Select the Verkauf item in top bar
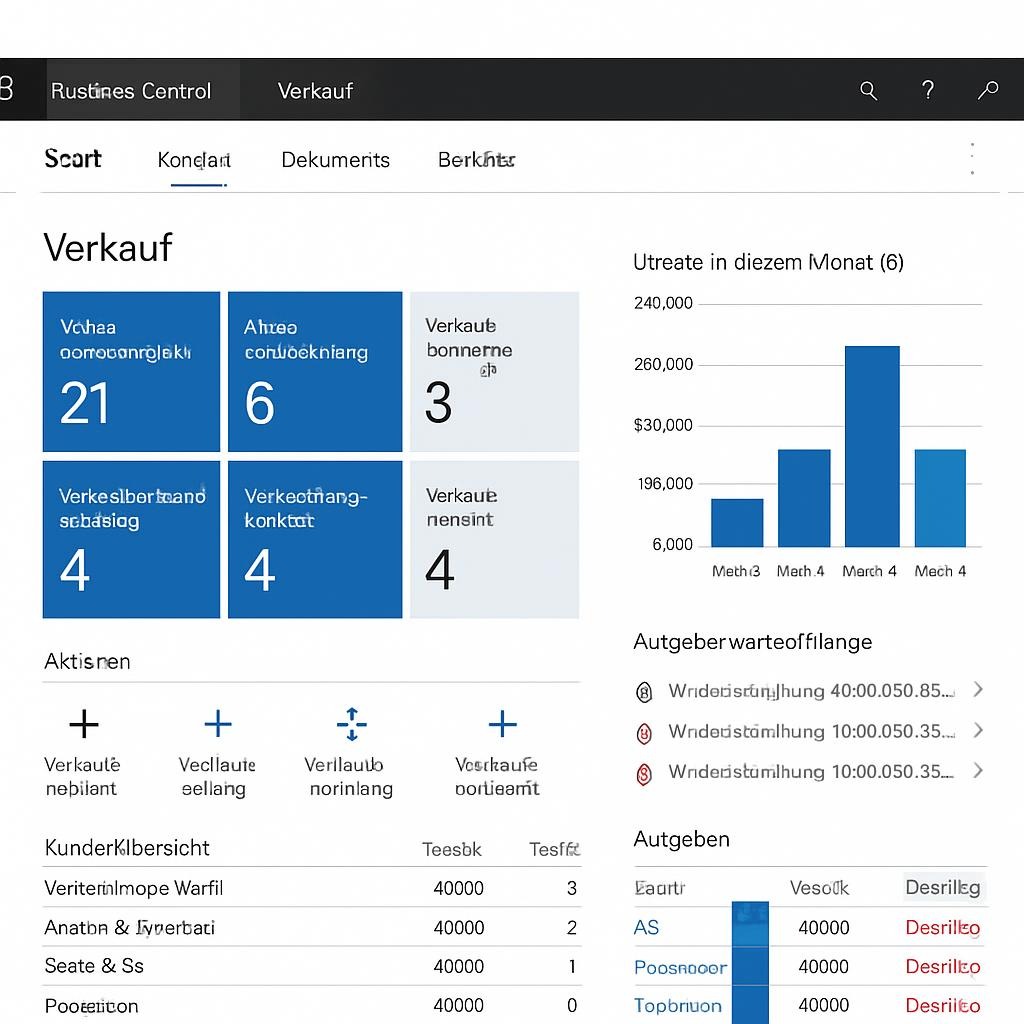The height and width of the screenshot is (1024, 1024). pos(315,91)
